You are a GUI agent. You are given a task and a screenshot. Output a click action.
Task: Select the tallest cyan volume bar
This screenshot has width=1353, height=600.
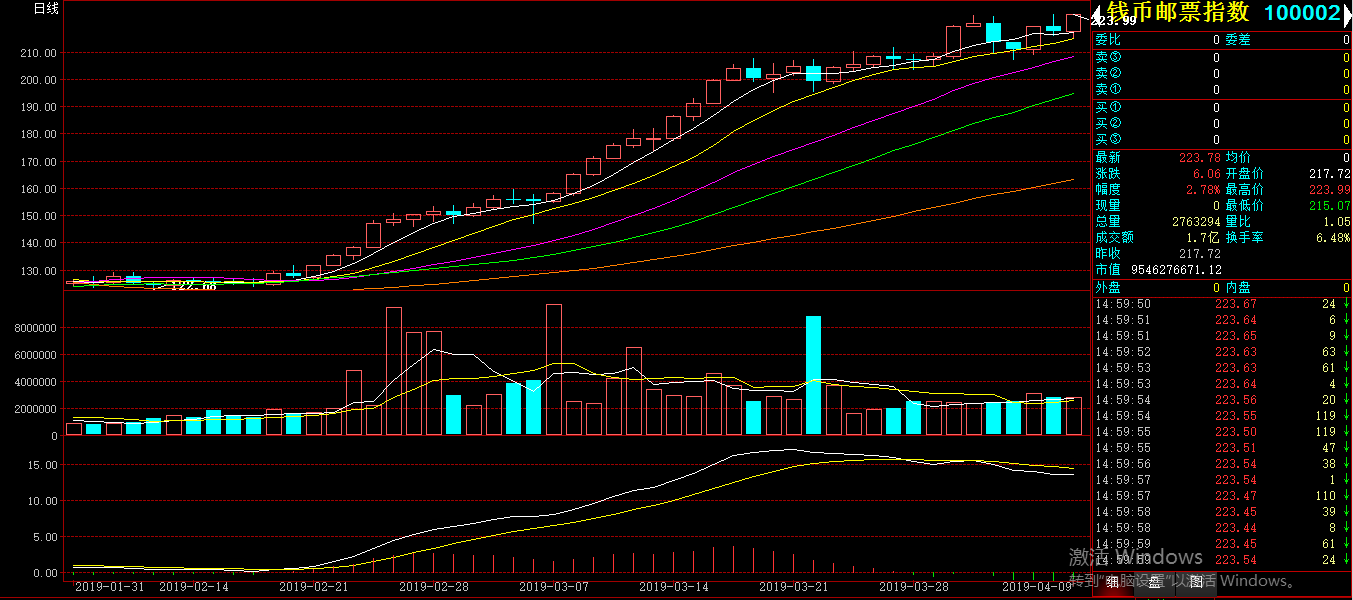coord(813,375)
